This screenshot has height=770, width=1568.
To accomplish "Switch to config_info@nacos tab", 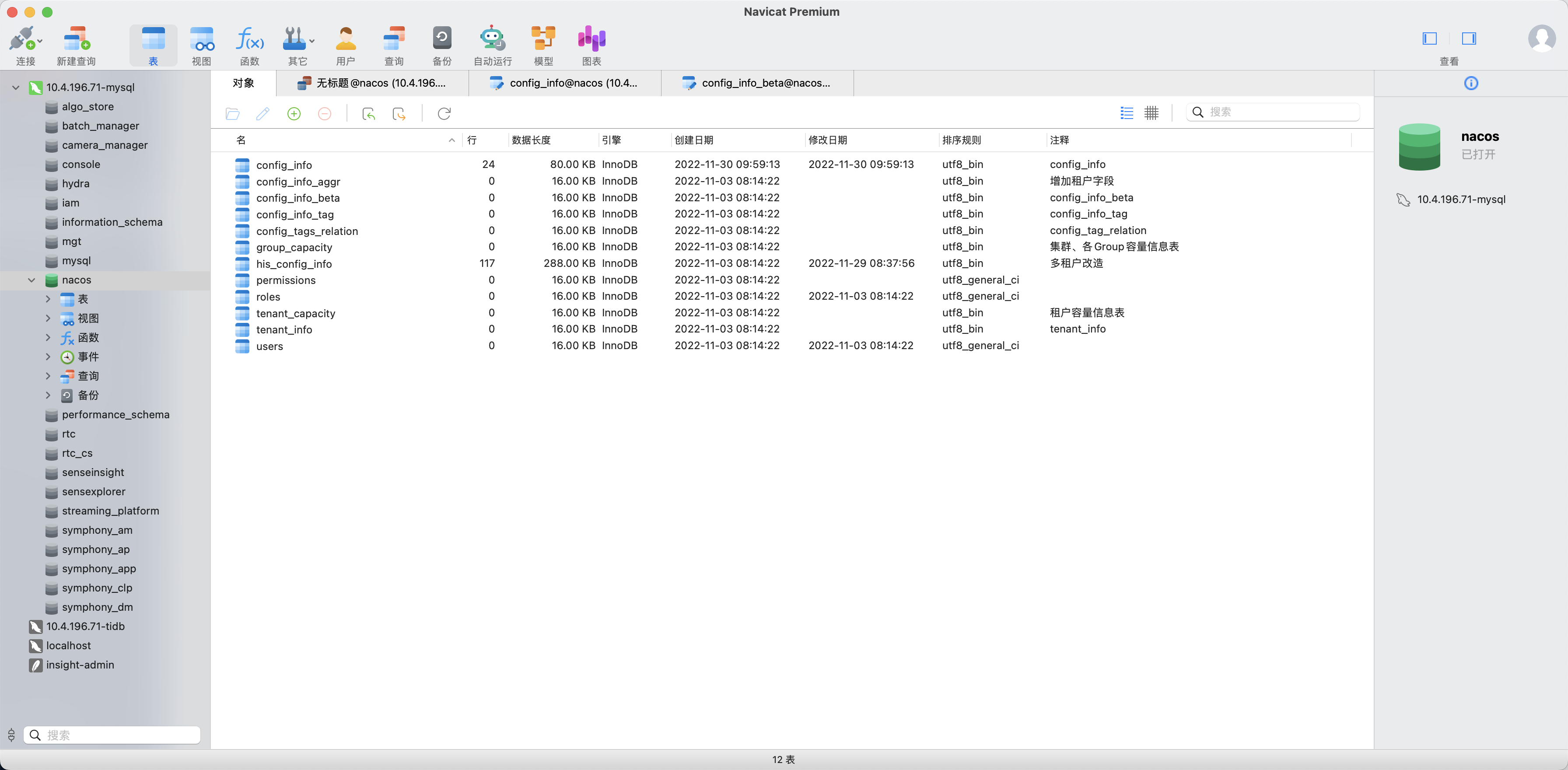I will coord(564,84).
